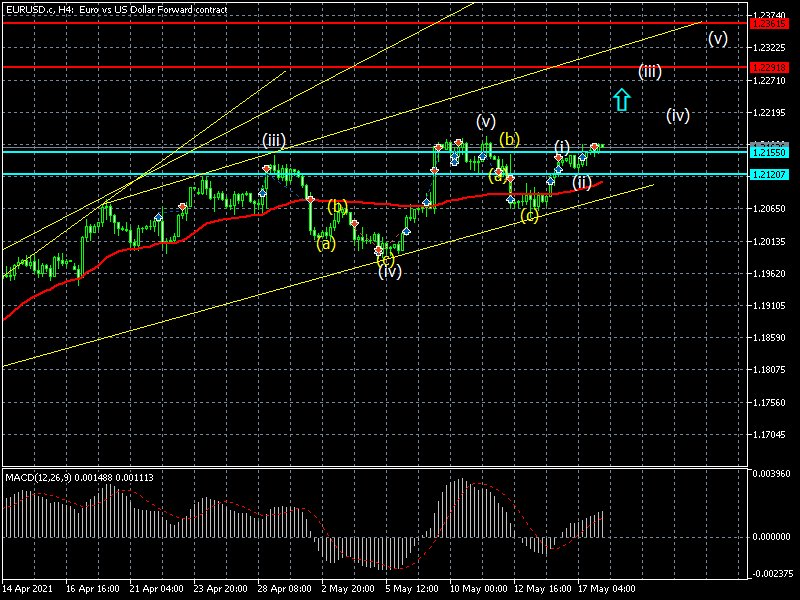Viewport: 800px width, 600px height.
Task: Click the '16 Apr 16:00' time label
Action: 93,588
